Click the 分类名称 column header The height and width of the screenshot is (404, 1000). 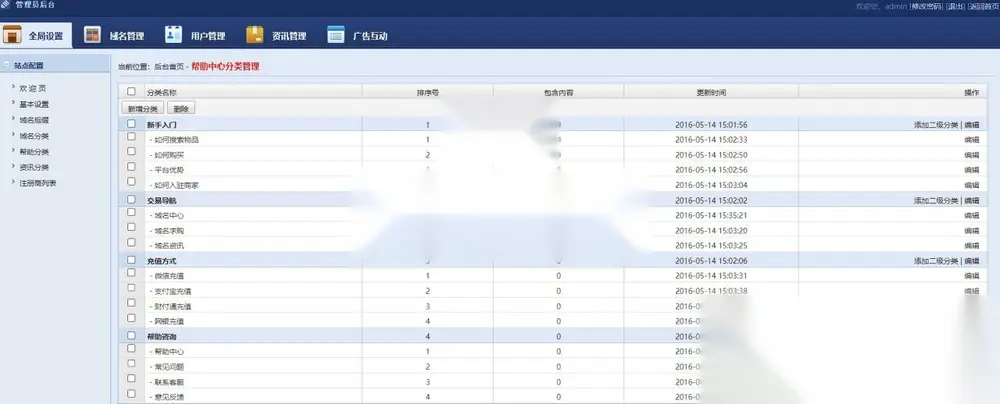pos(162,93)
